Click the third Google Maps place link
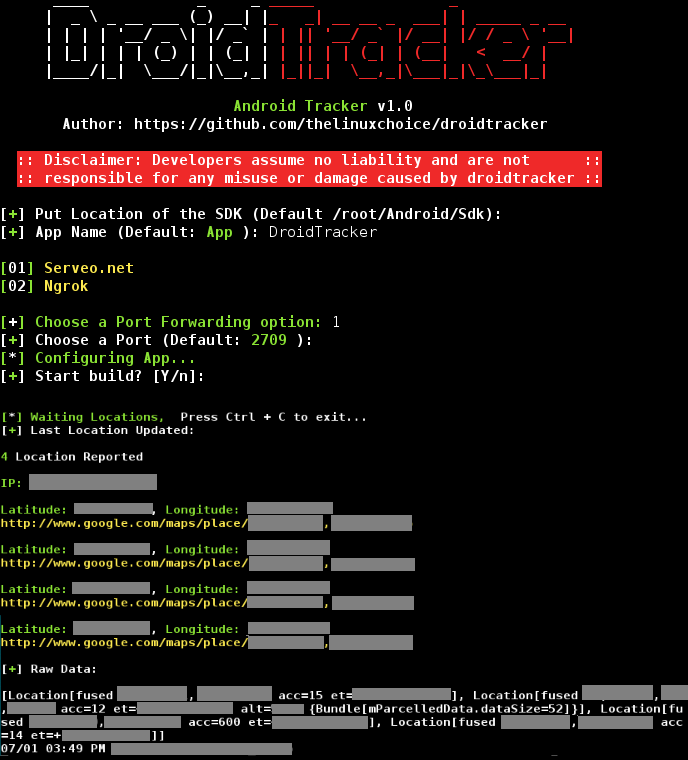Image resolution: width=688 pixels, height=760 pixels. (207, 603)
